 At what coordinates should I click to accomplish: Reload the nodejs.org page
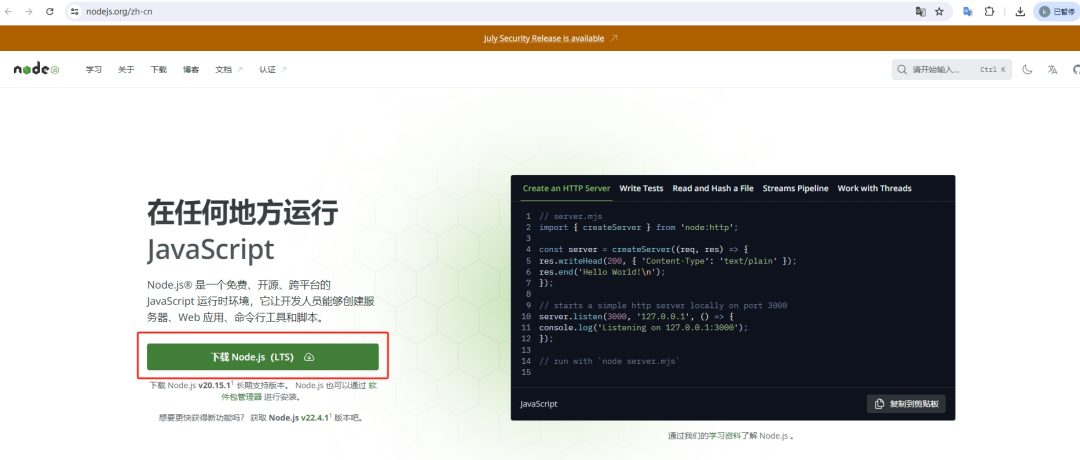tap(50, 12)
